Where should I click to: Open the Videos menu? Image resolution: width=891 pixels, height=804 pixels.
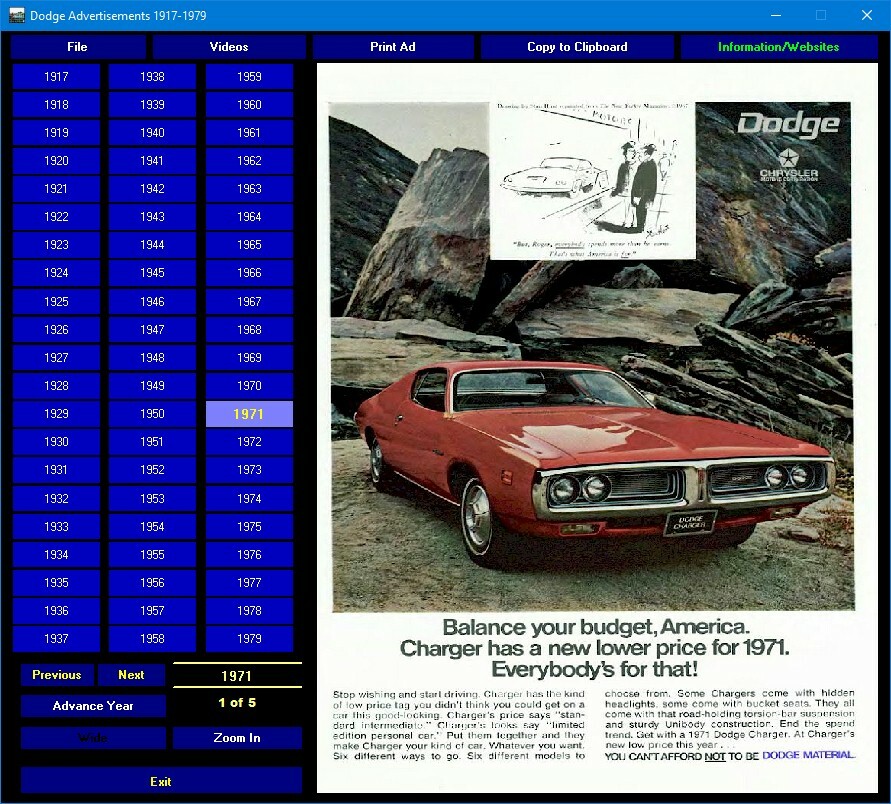click(231, 46)
